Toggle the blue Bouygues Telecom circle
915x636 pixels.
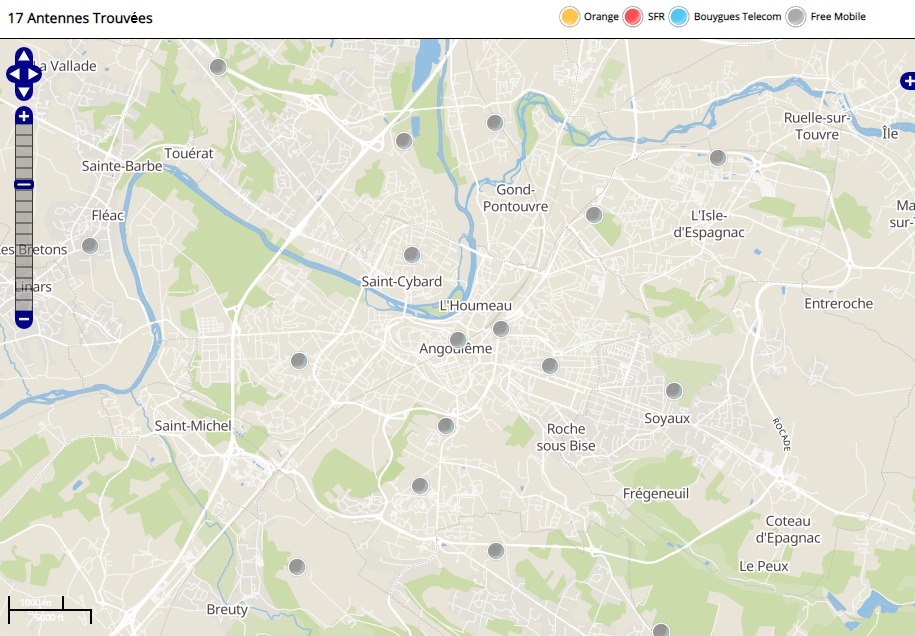(x=679, y=17)
